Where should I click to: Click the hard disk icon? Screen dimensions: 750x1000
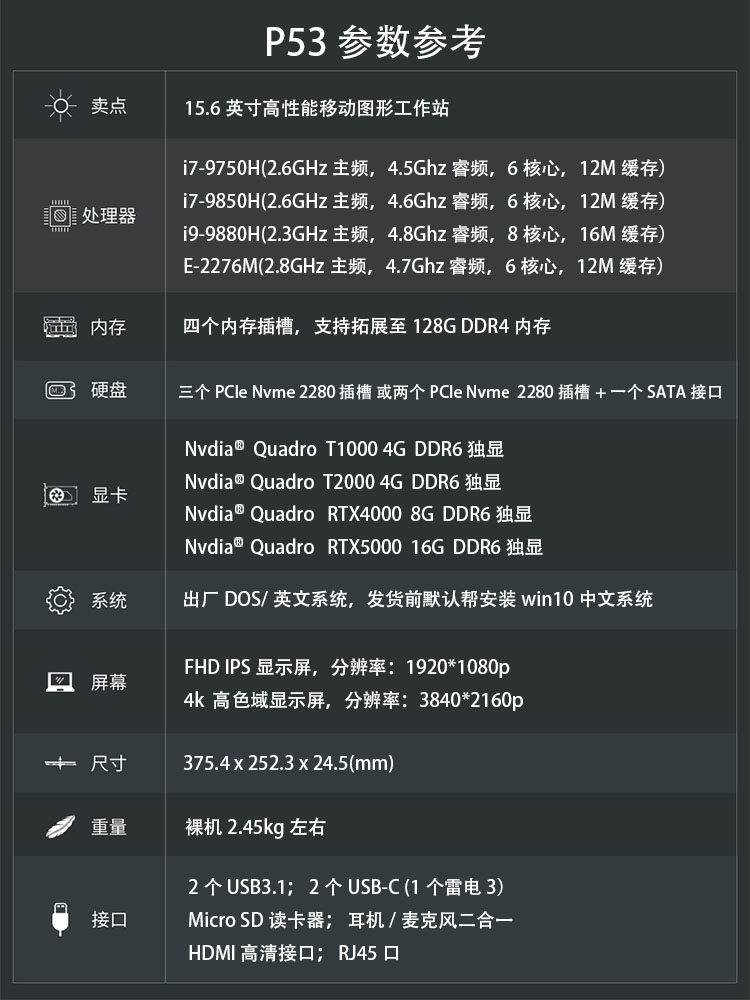(60, 390)
